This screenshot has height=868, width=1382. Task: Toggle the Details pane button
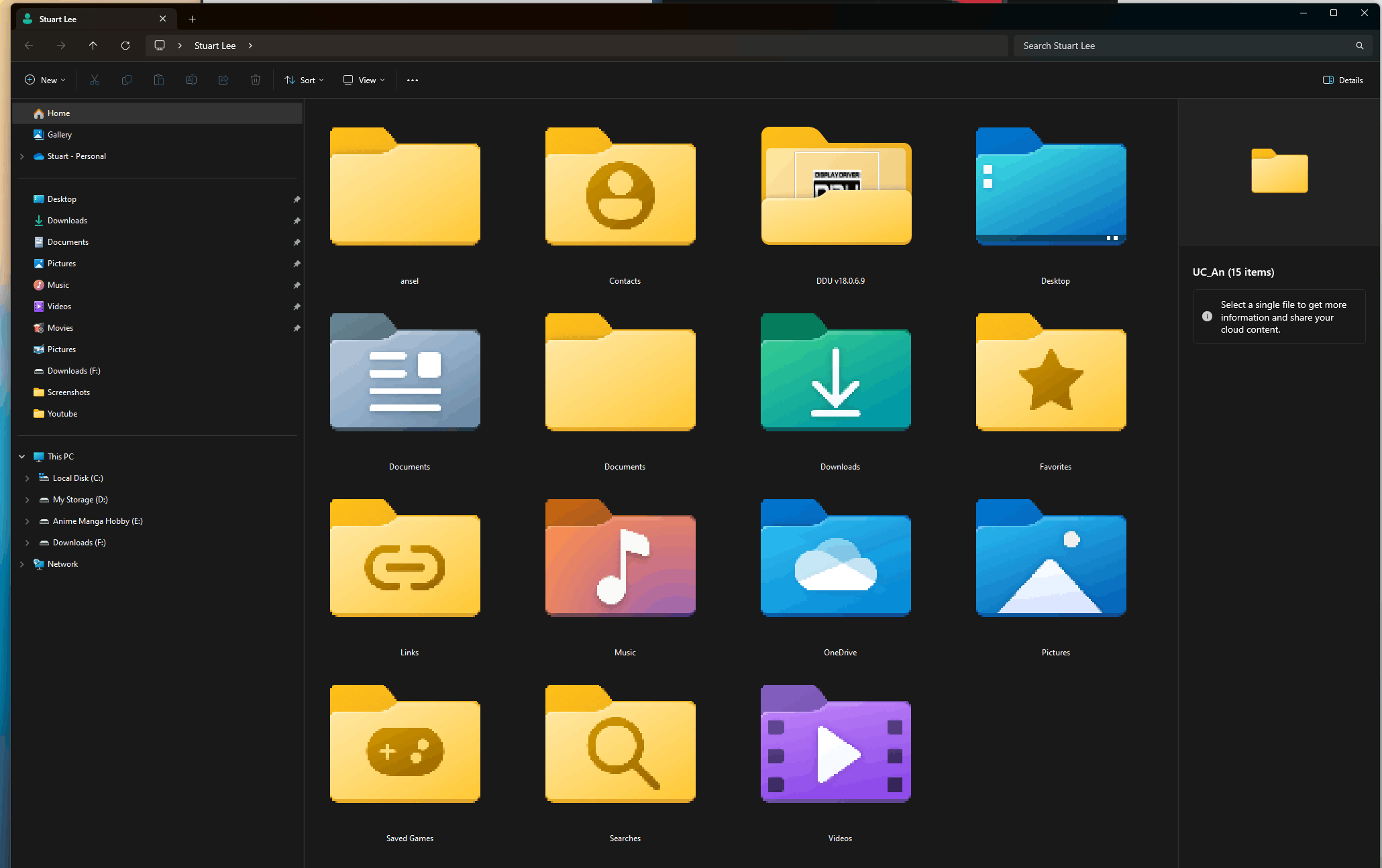(1343, 80)
